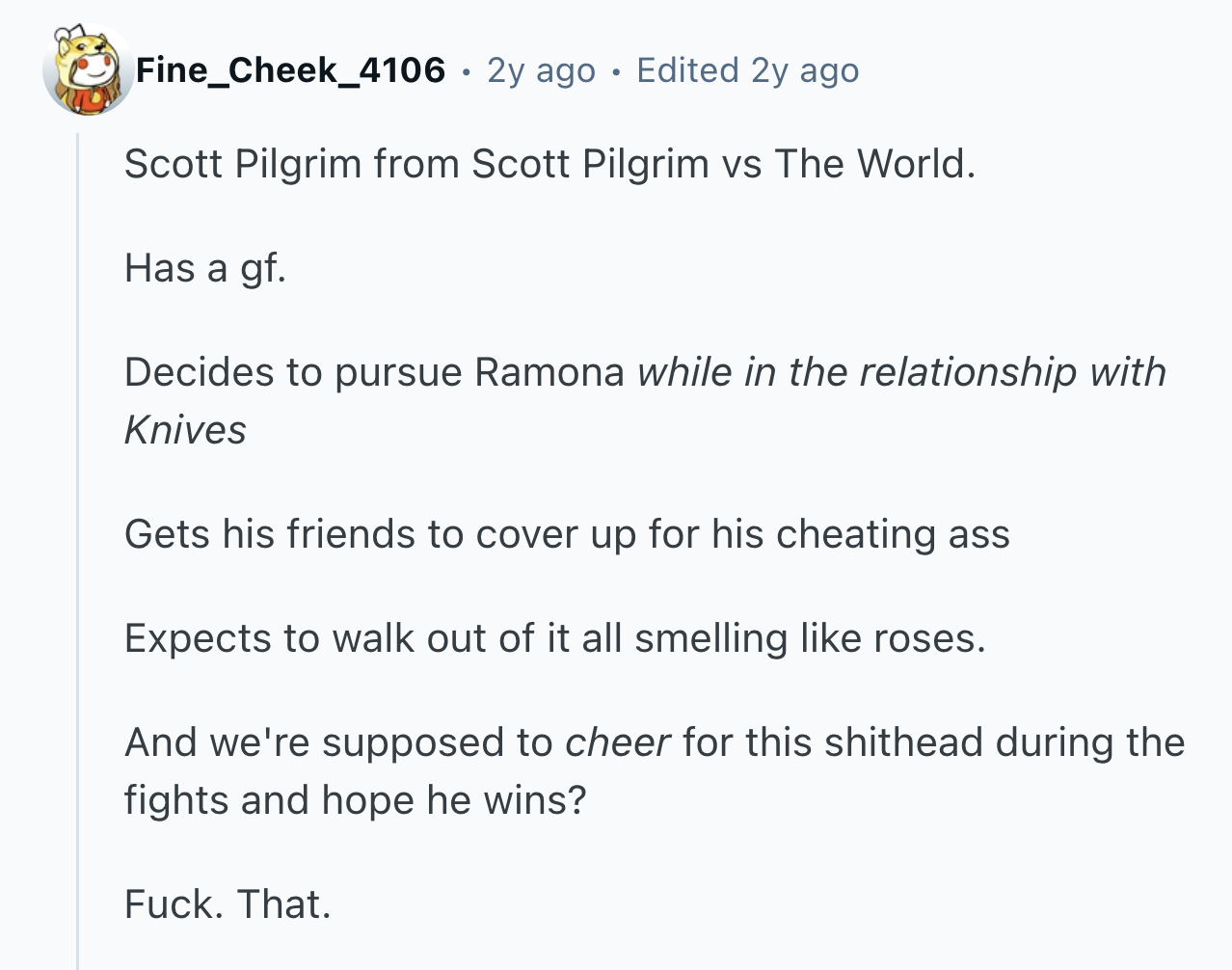1232x970 pixels.
Task: Click the italic word "Knives"
Action: [185, 430]
